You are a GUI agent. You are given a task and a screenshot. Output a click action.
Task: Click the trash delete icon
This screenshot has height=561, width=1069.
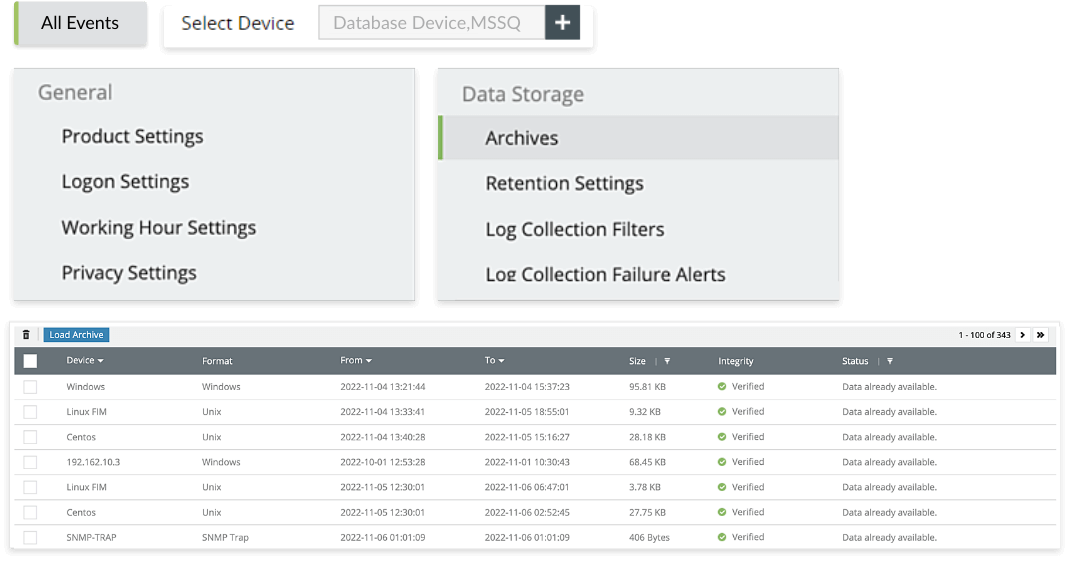pyautogui.click(x=26, y=335)
